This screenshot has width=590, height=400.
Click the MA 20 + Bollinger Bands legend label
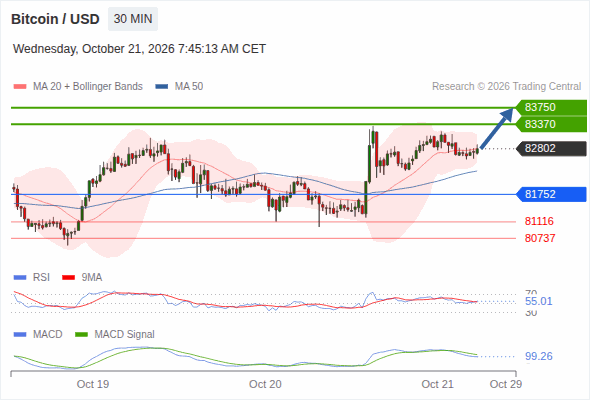pyautogui.click(x=88, y=87)
